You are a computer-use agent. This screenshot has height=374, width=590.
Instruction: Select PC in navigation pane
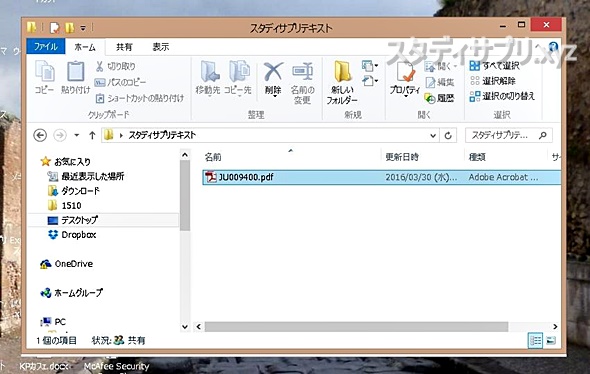pos(53,322)
